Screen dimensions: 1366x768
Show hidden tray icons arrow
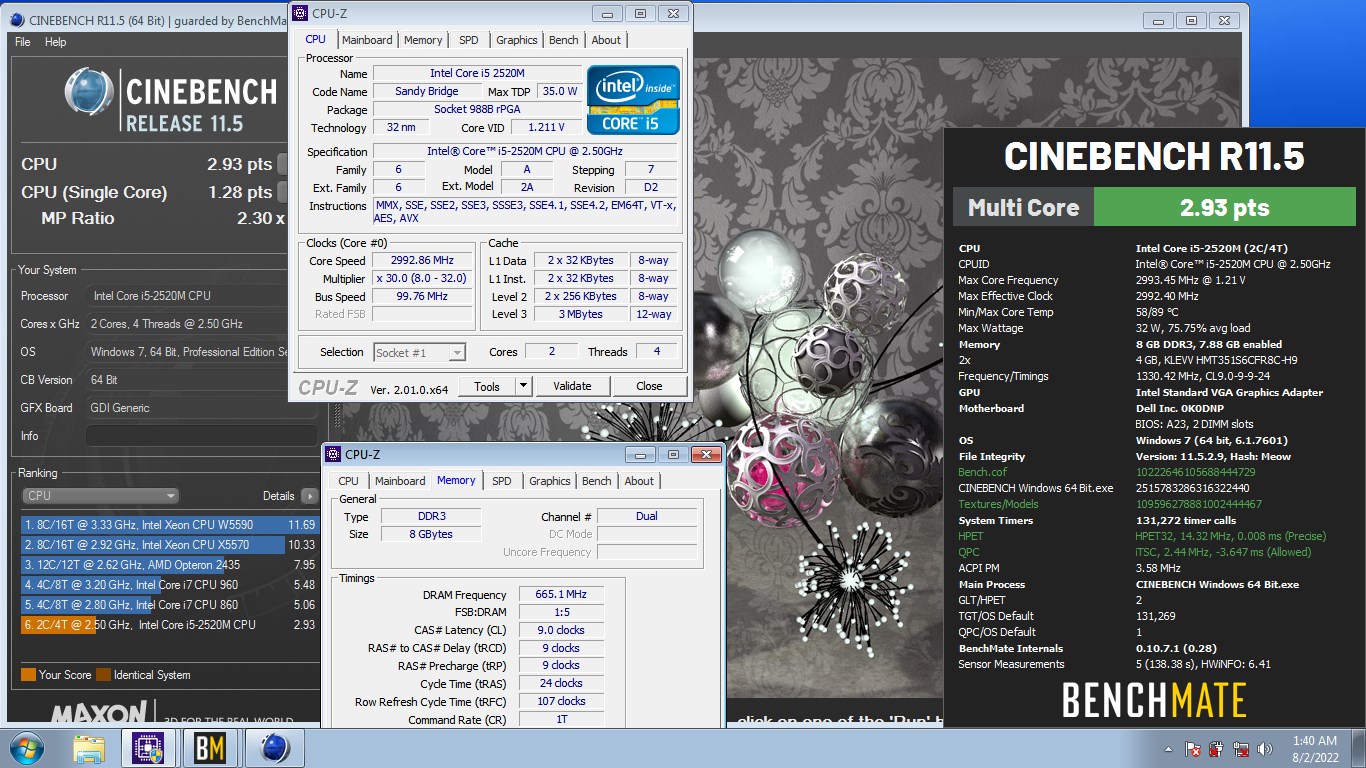[1169, 749]
